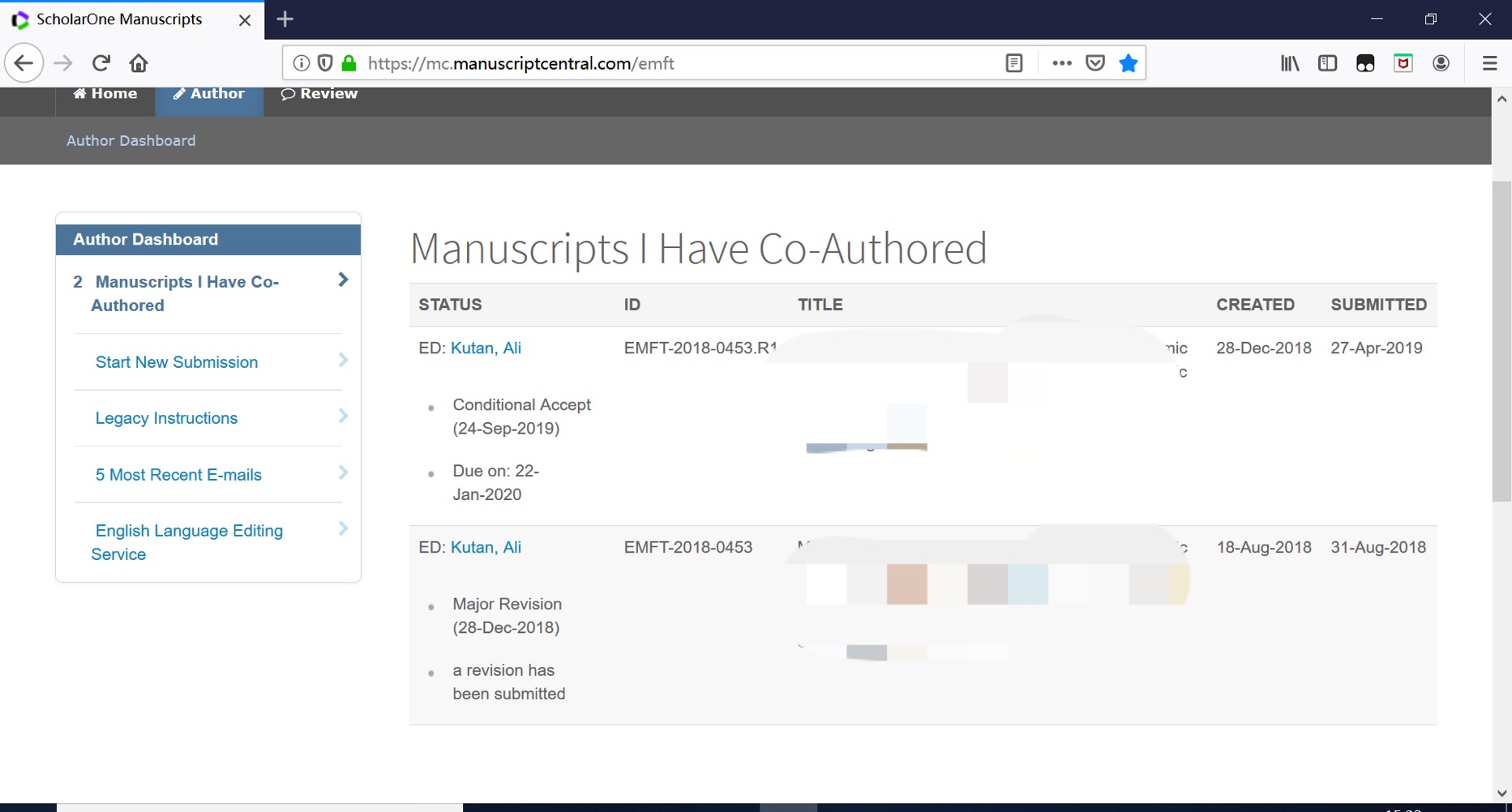Click editor Kutan, Ali link in Major Revision row
This screenshot has height=812, width=1512.
(x=486, y=548)
